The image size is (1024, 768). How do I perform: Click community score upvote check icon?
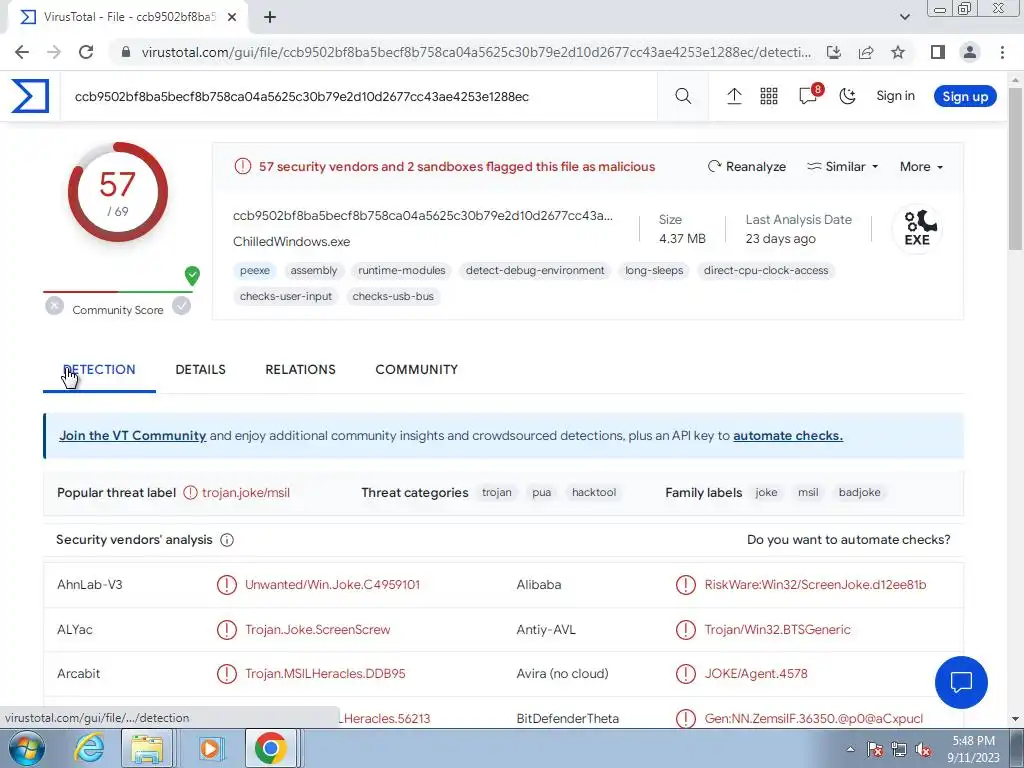(182, 306)
